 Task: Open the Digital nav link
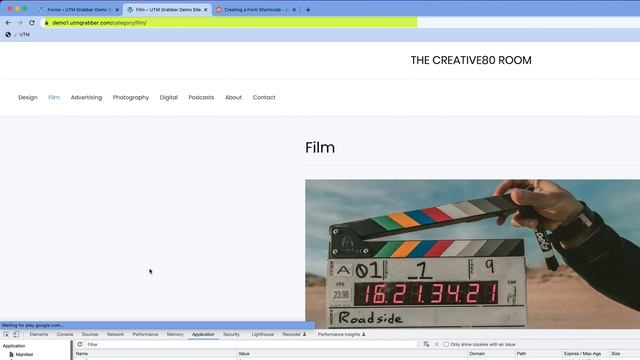pyautogui.click(x=169, y=98)
